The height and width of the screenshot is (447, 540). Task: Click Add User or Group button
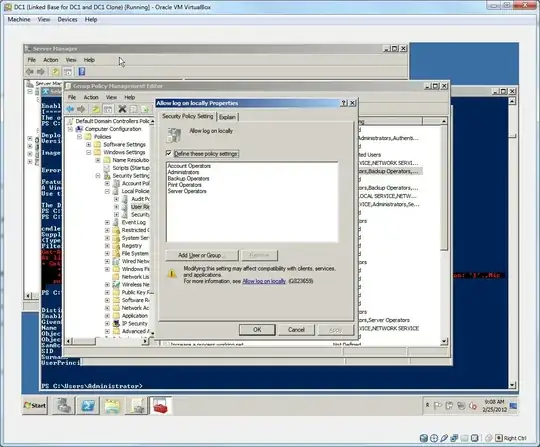point(202,255)
